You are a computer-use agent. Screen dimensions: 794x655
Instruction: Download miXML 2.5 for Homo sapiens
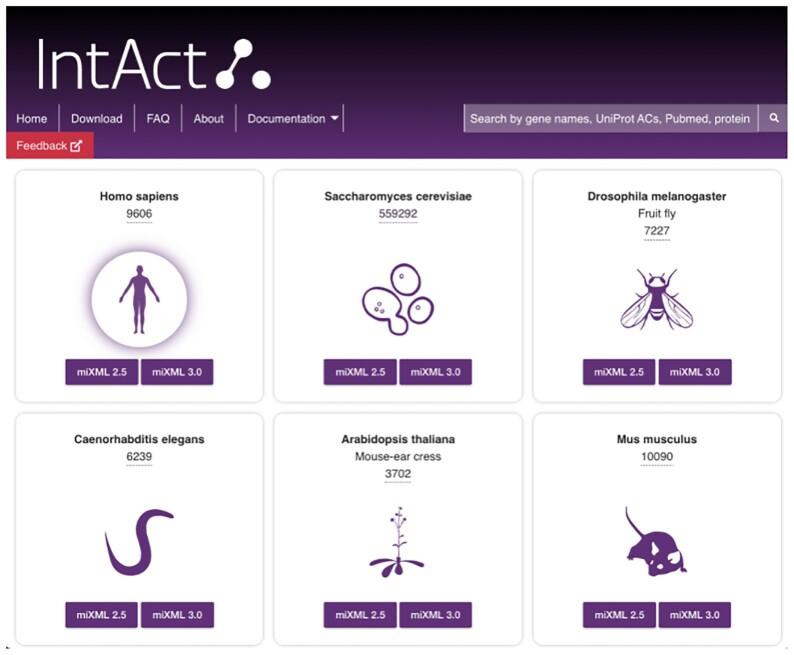coord(102,372)
